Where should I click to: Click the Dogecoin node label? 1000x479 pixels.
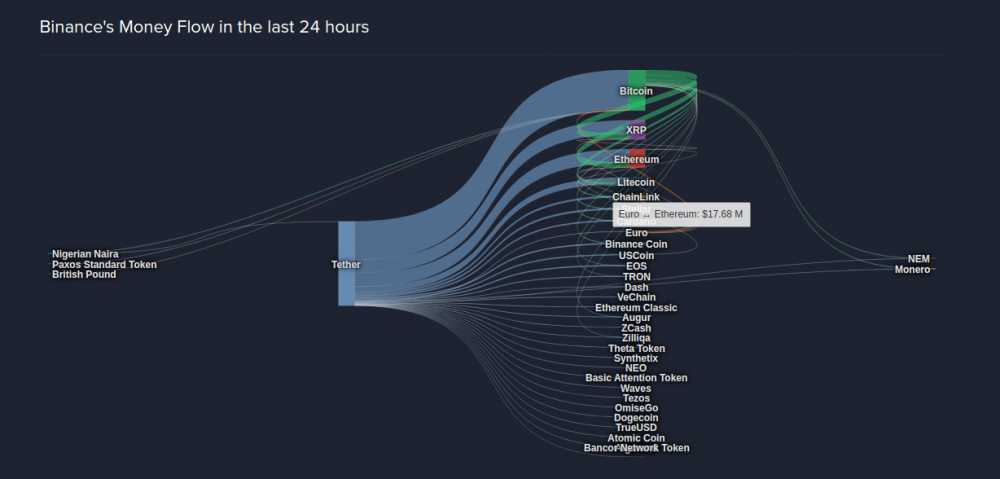(x=636, y=418)
